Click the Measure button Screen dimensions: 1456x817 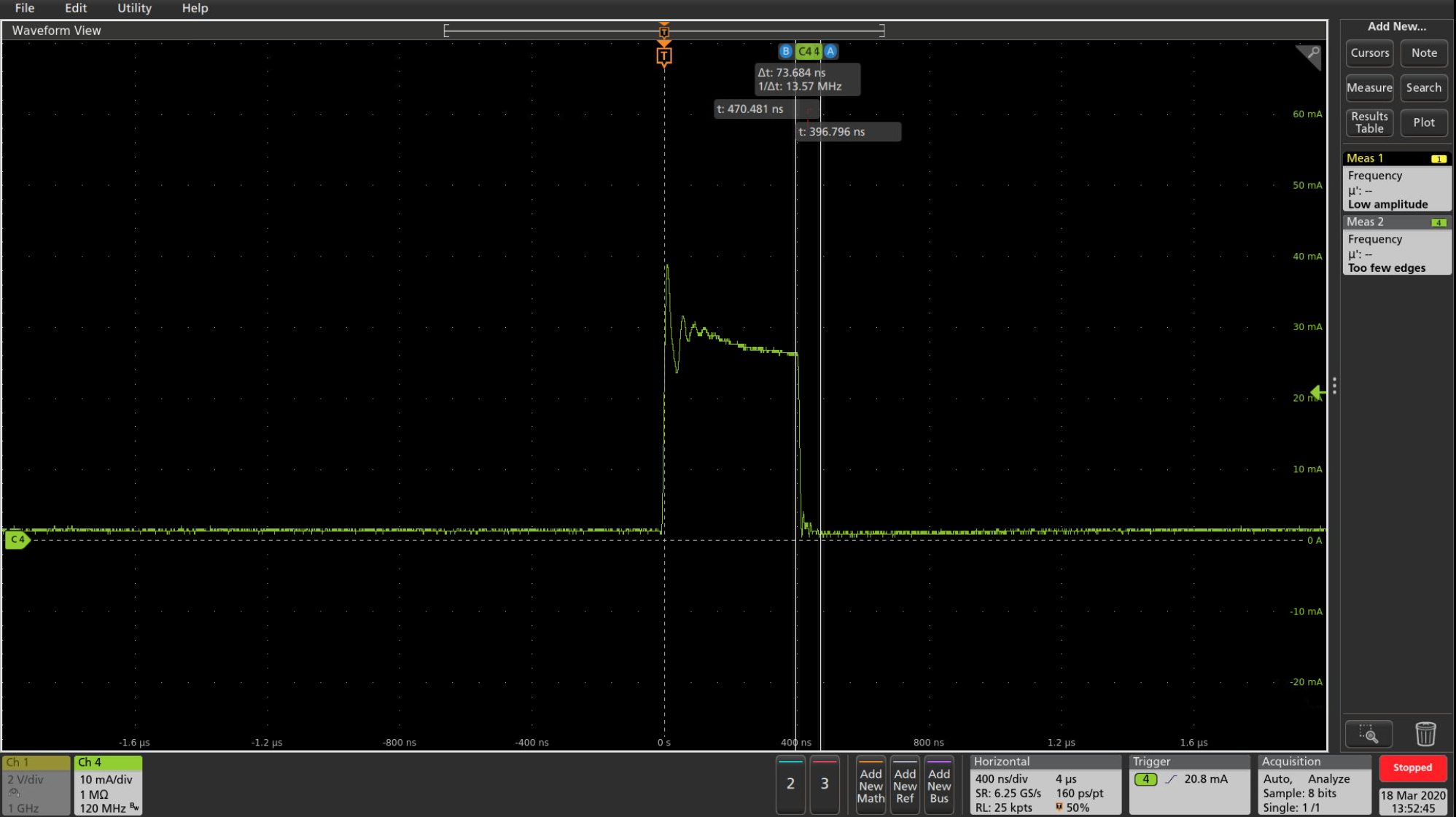click(x=1369, y=87)
